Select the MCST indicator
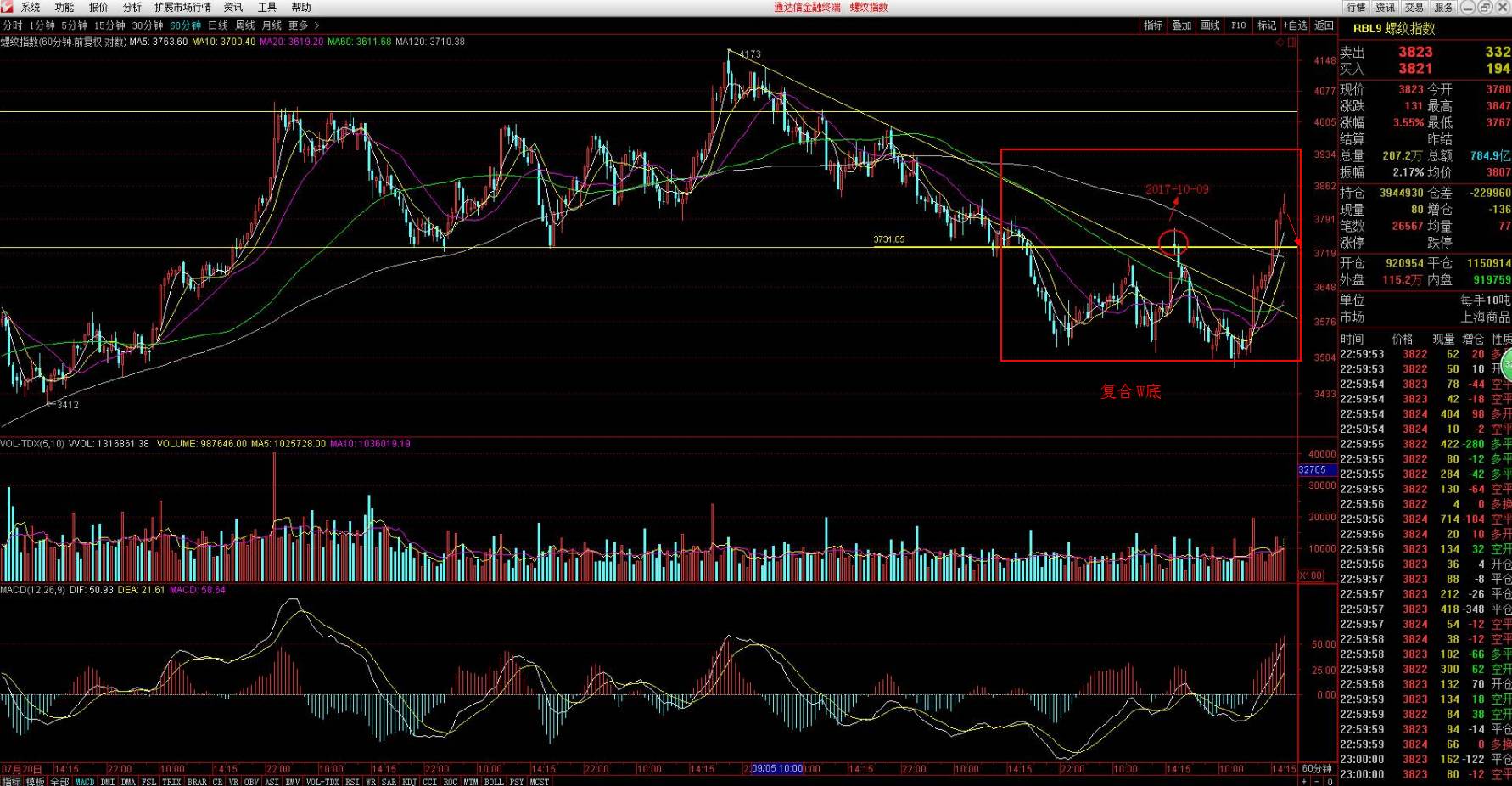 (539, 781)
